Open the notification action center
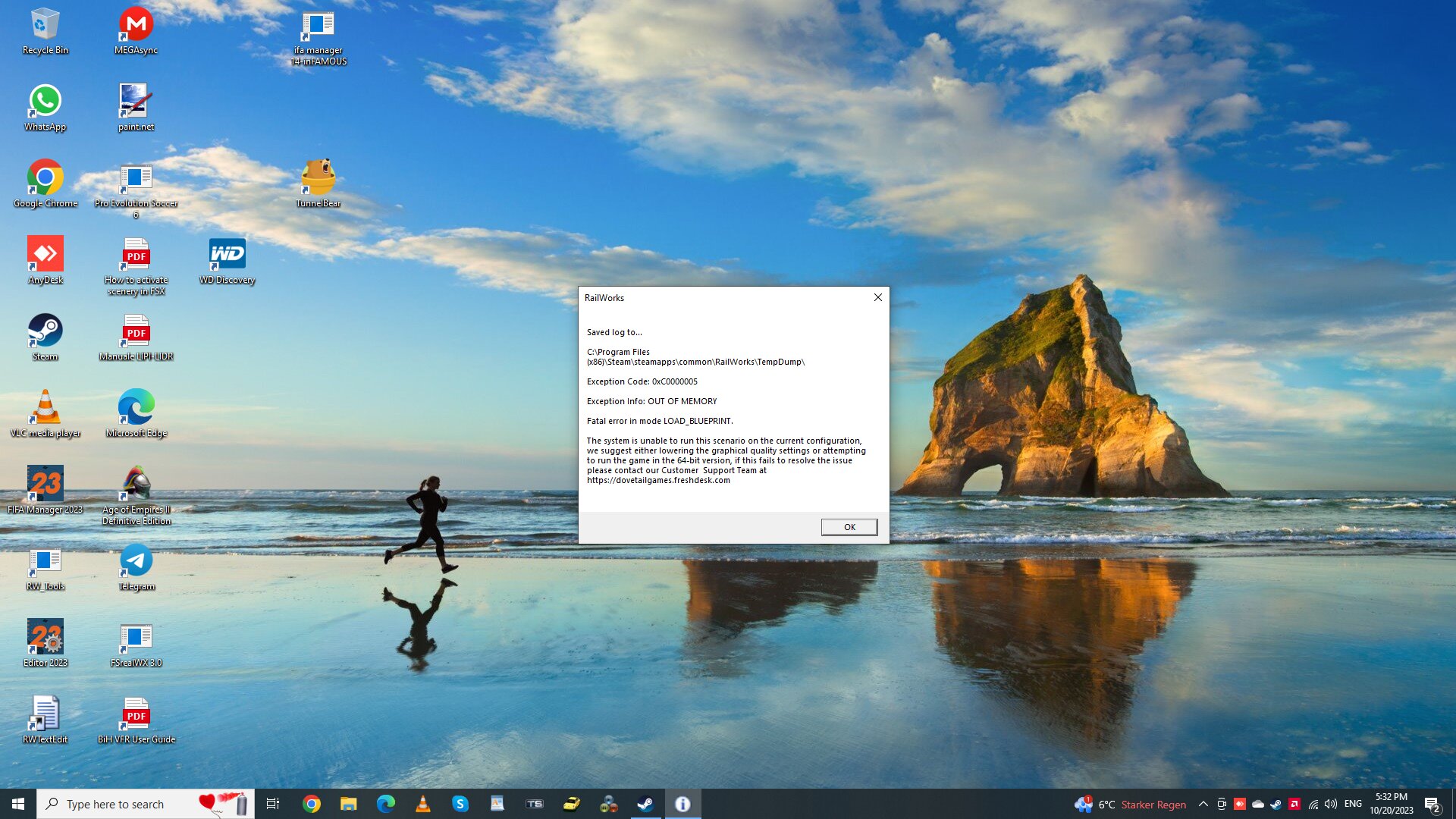This screenshot has width=1456, height=819. [x=1432, y=804]
